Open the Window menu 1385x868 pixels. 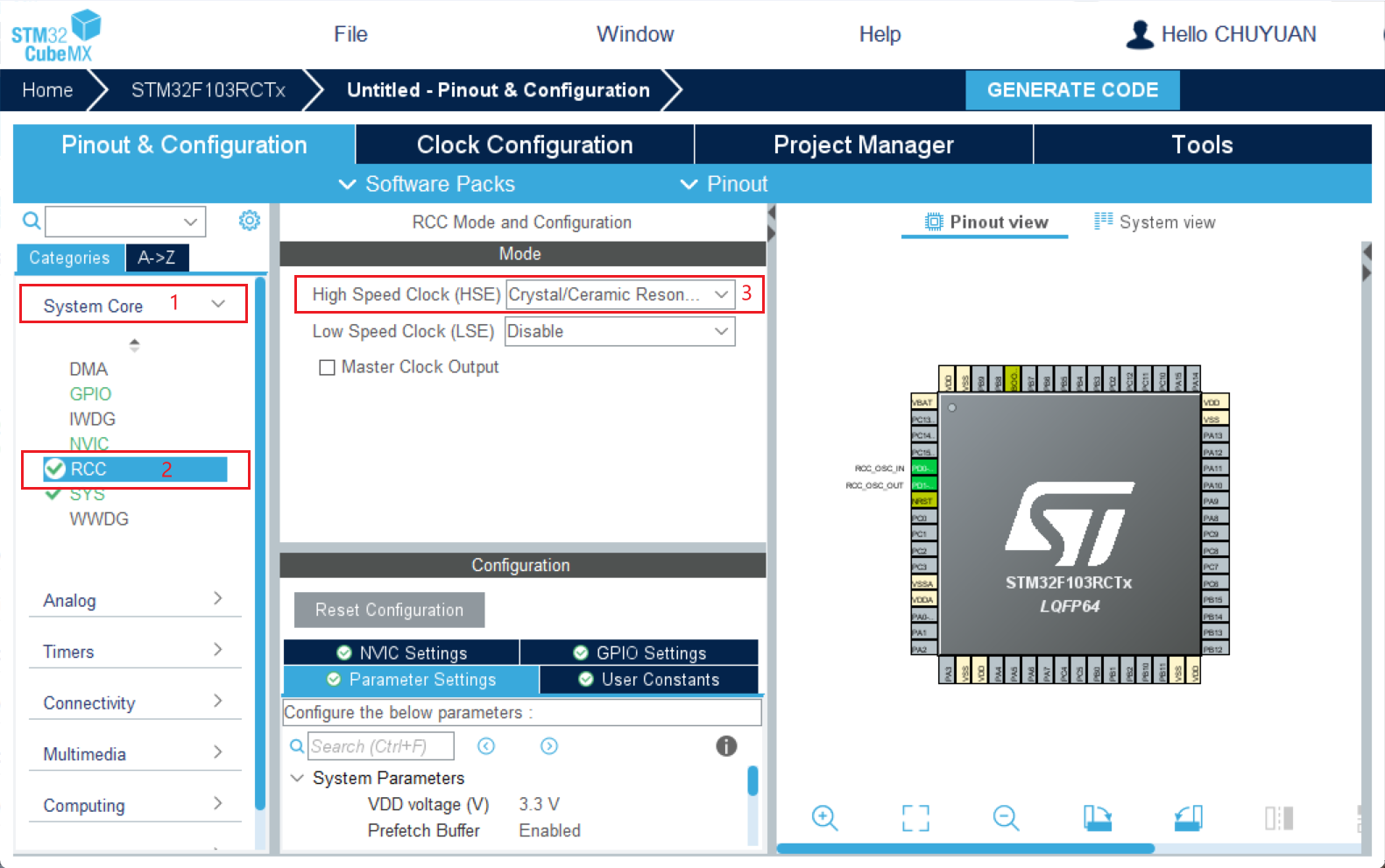tap(635, 34)
